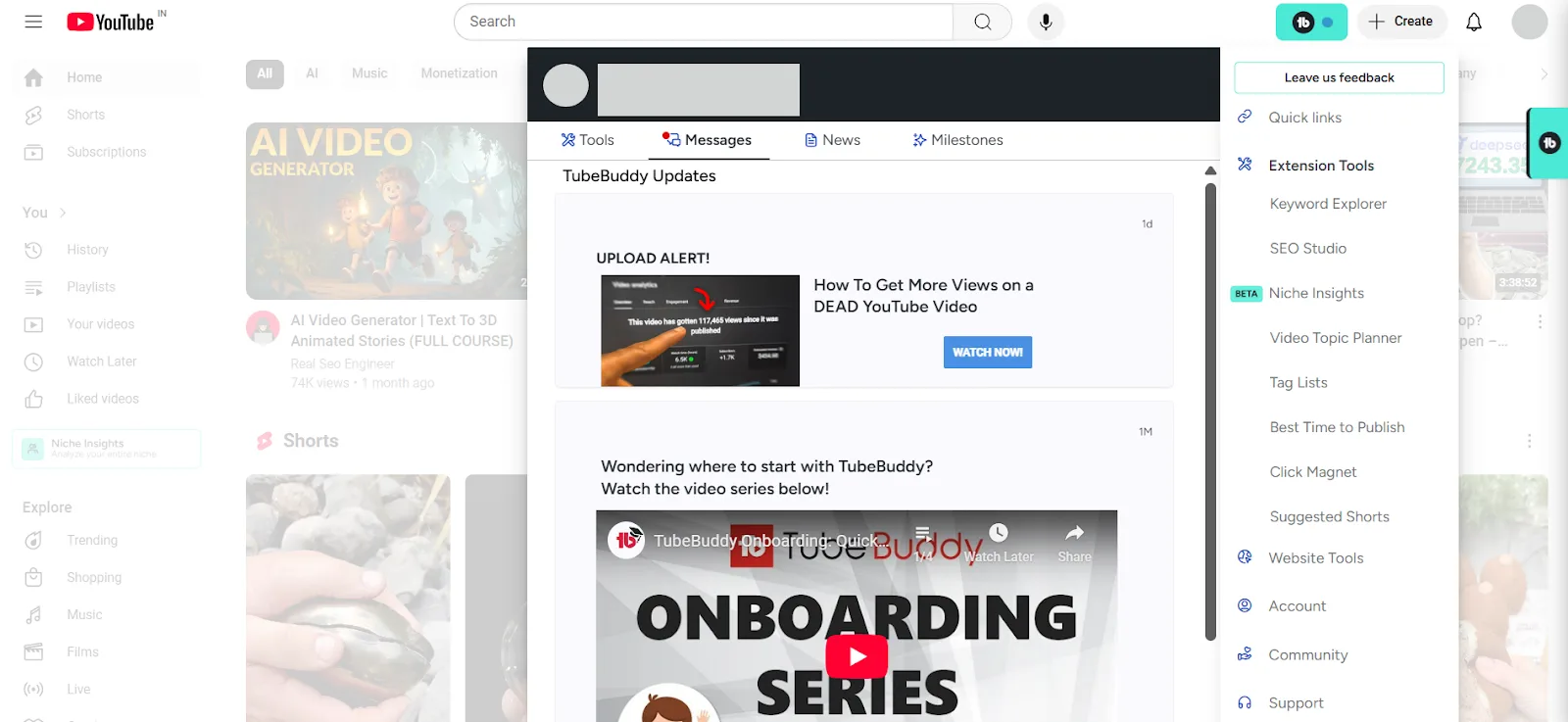Expand the You section chevron
This screenshot has height=722, width=1568.
63,213
